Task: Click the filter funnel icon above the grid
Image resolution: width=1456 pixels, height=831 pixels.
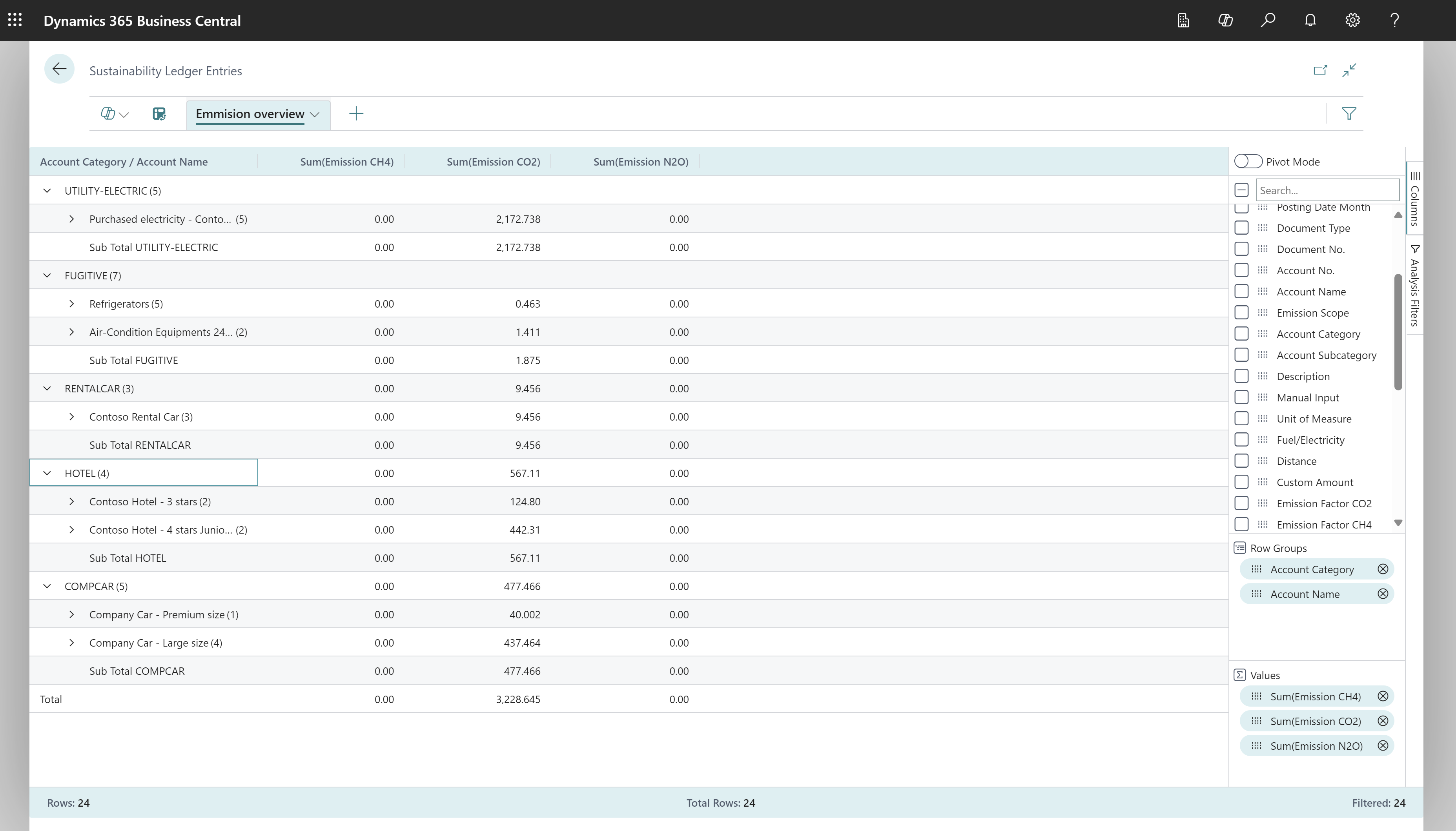Action: [1350, 113]
